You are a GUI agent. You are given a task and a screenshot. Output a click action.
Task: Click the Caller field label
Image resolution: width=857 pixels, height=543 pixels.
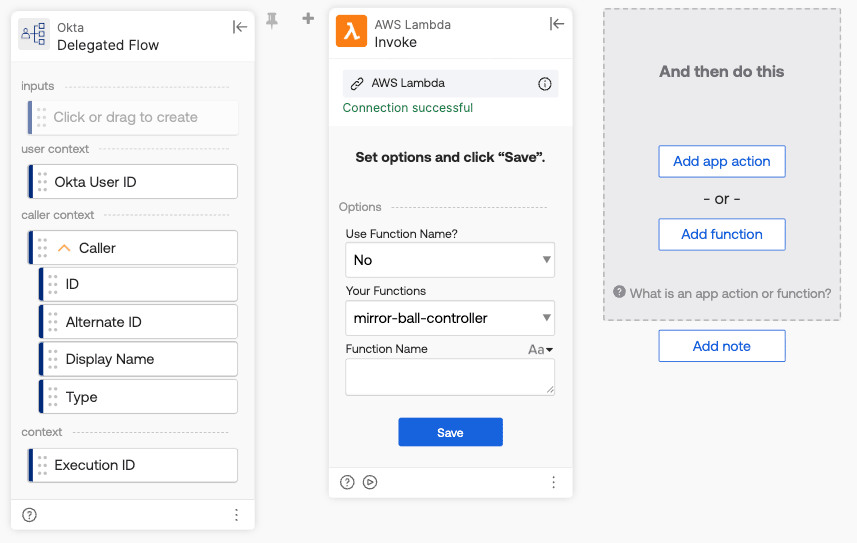point(97,248)
